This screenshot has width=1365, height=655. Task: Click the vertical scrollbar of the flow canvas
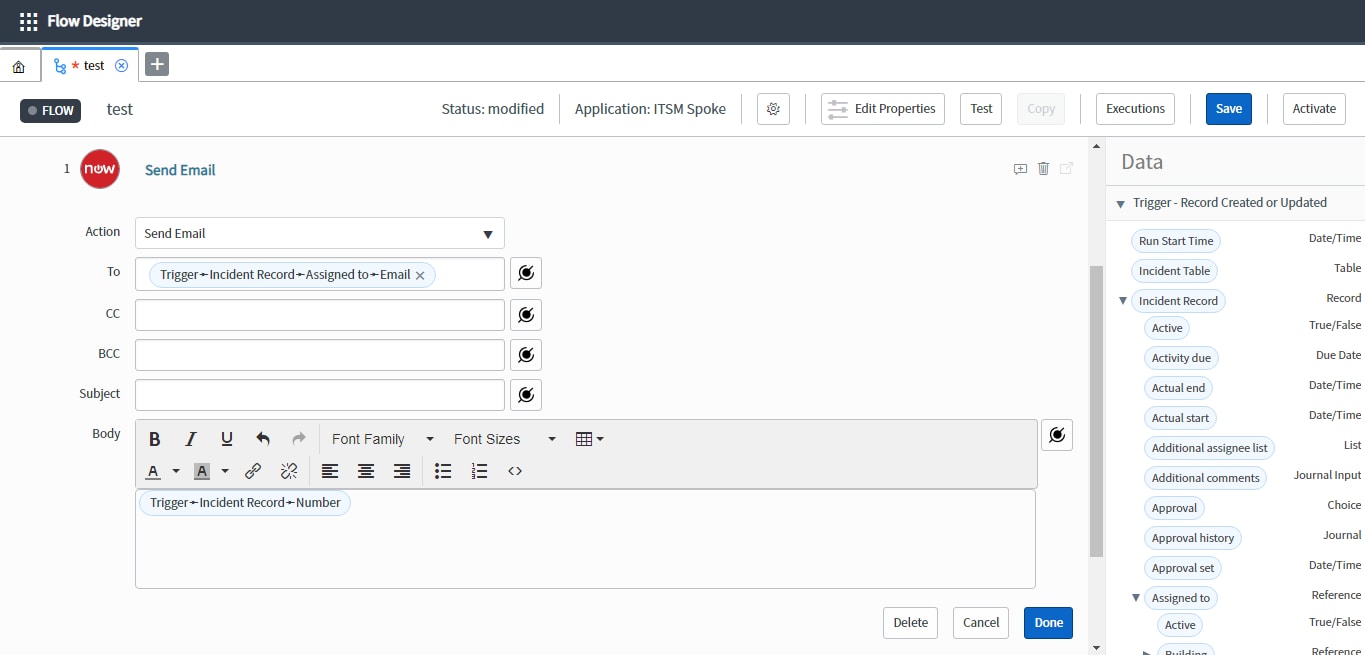tap(1096, 410)
